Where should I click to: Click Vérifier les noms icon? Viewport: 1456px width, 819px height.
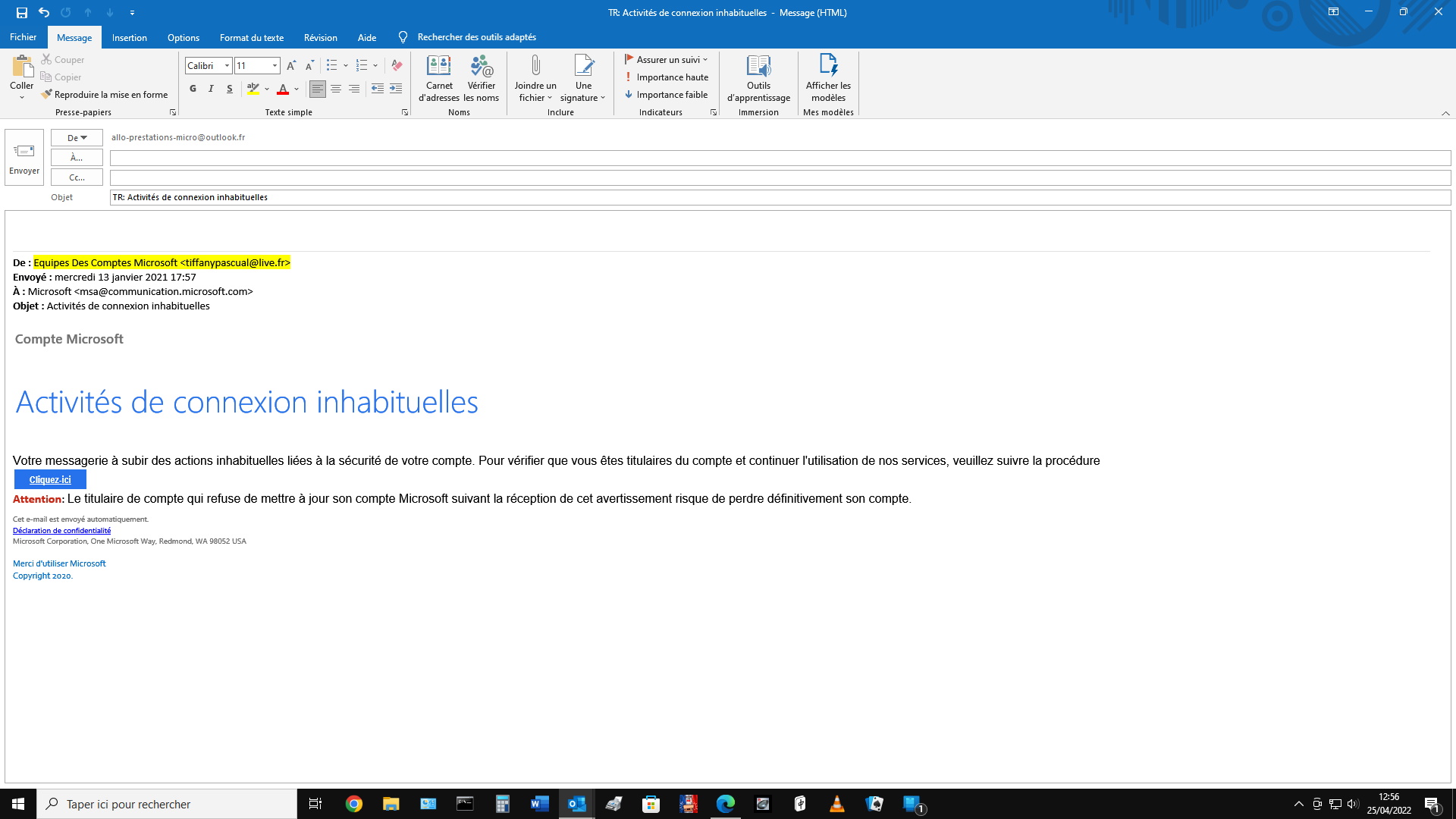tap(482, 78)
